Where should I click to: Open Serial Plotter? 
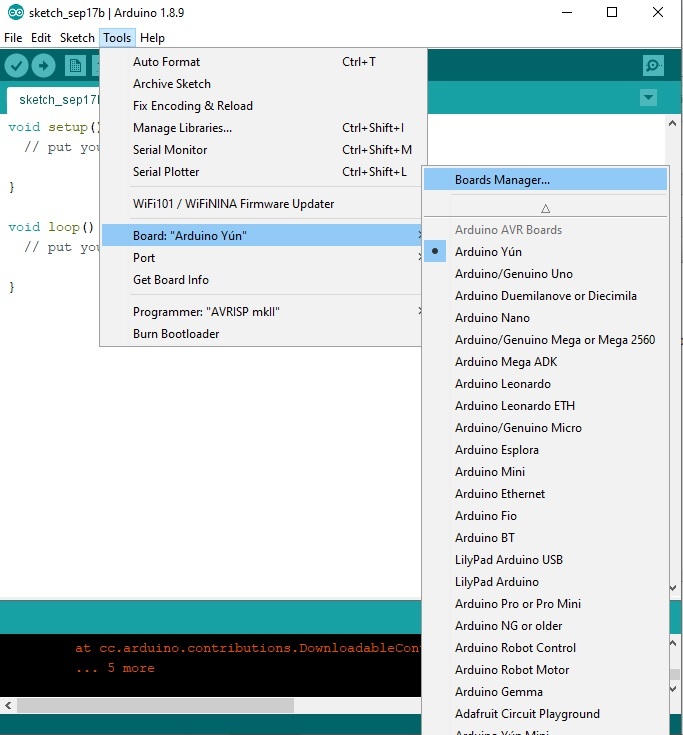click(x=263, y=172)
